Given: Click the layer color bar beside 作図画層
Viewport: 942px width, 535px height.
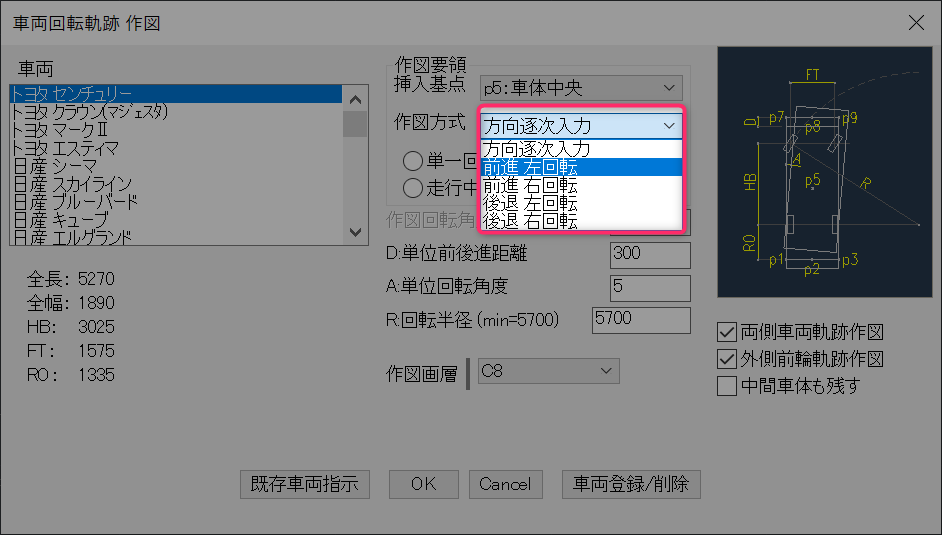Looking at the screenshot, I should [468, 373].
